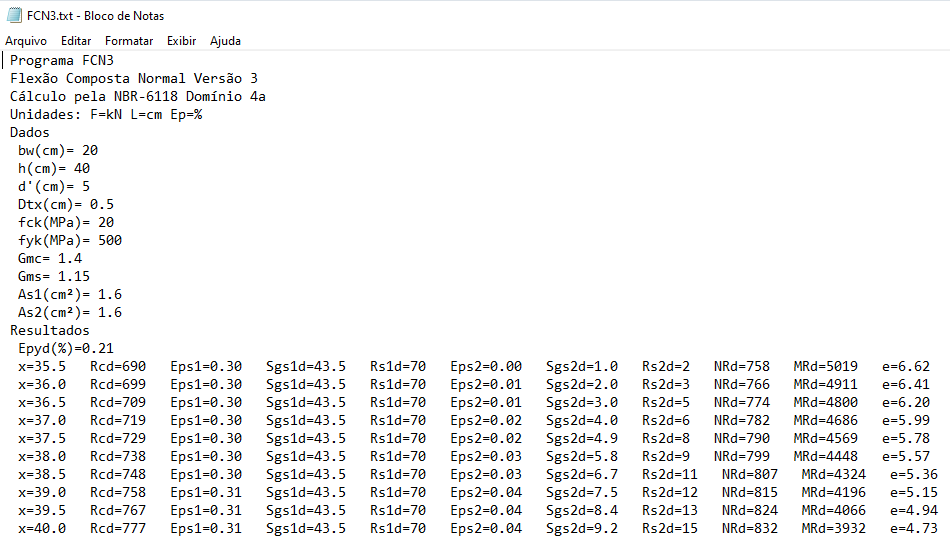Open the Arquivo menu

click(x=26, y=41)
